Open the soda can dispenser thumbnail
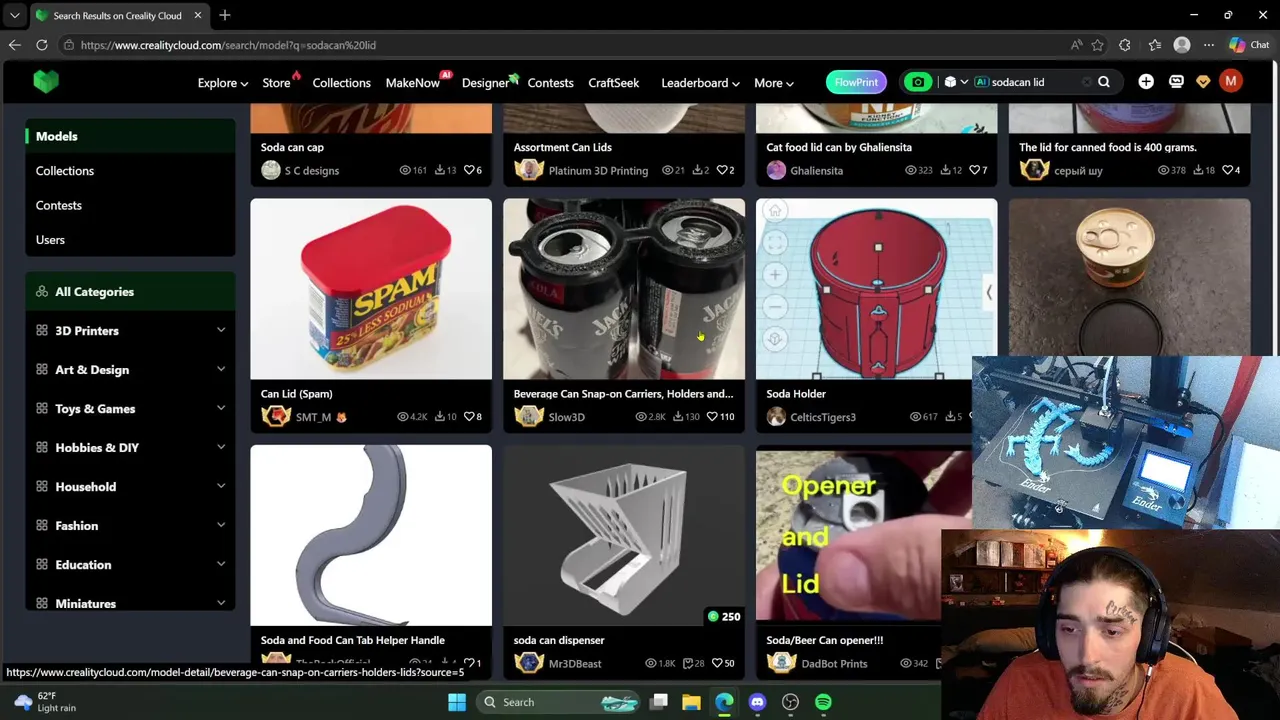Screen dimensions: 1280x720 (x=624, y=536)
